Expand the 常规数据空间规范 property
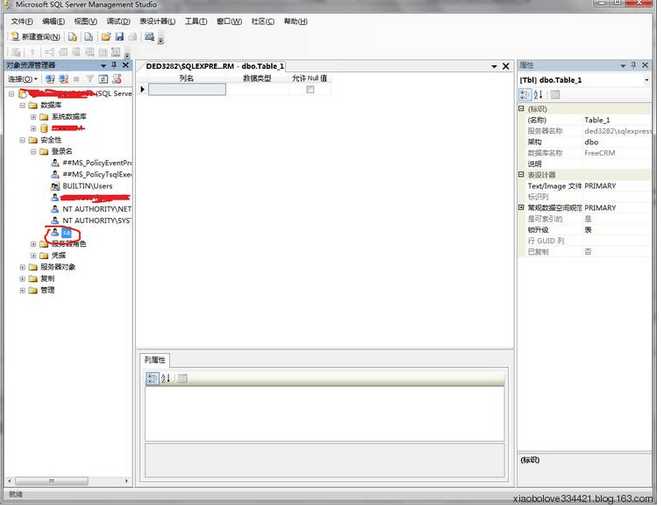This screenshot has width=661, height=506. coord(521,207)
